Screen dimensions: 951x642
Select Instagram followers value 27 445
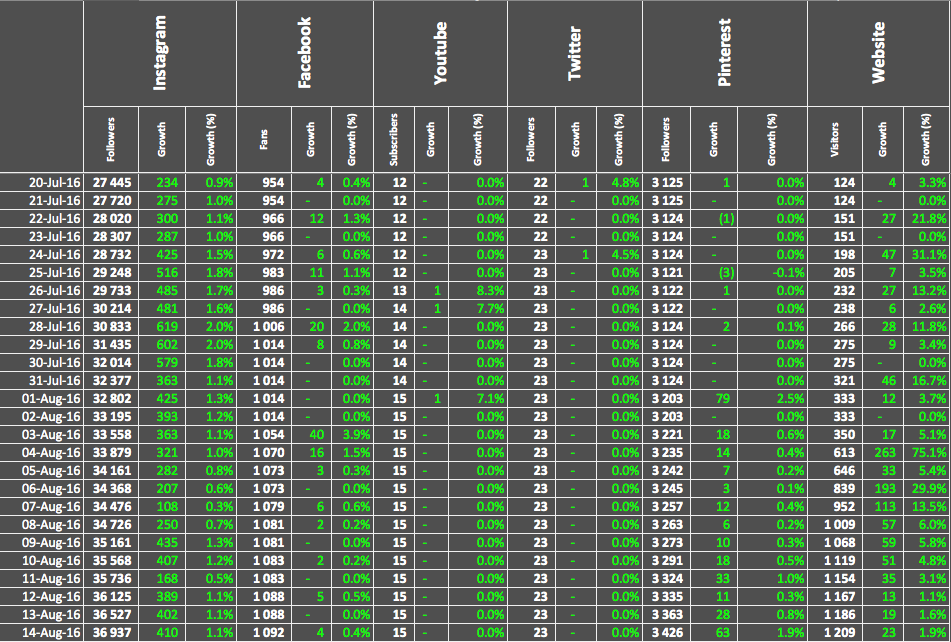(111, 182)
